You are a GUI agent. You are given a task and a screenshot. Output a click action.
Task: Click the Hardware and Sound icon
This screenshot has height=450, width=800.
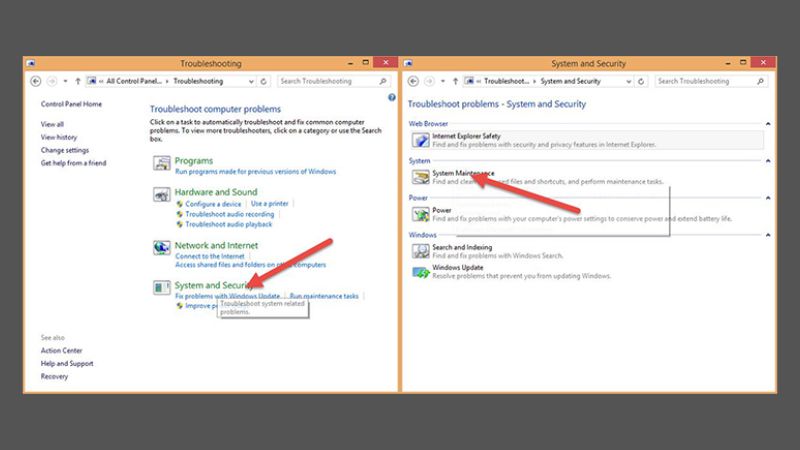[162, 194]
